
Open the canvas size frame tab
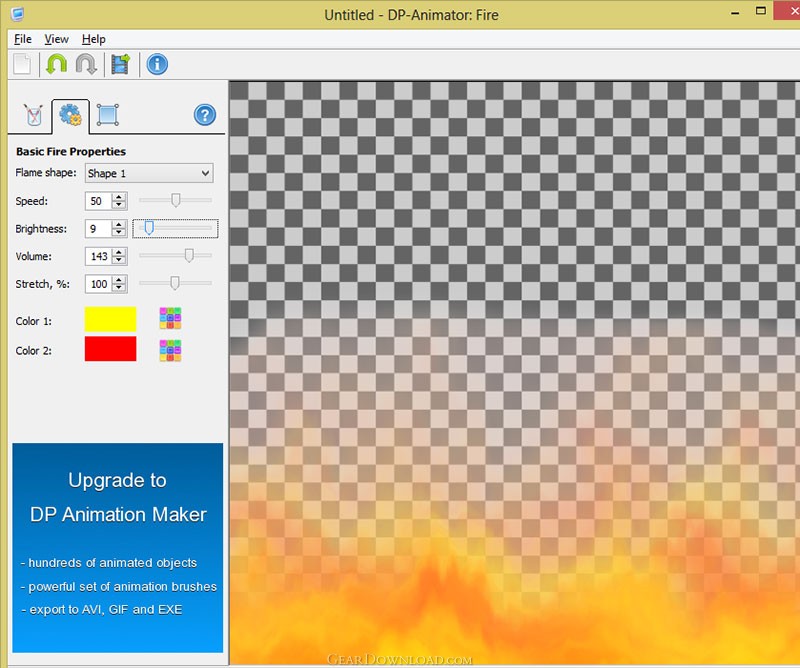pos(108,115)
